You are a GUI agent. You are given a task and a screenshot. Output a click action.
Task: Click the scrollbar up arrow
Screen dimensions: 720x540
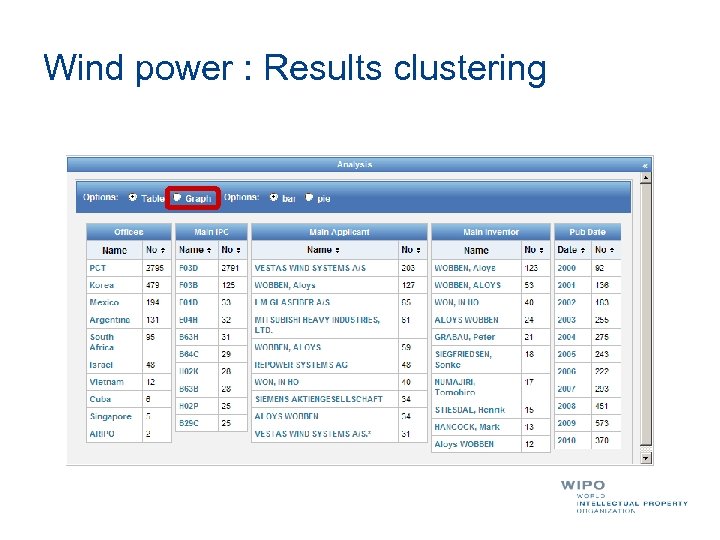pos(646,178)
